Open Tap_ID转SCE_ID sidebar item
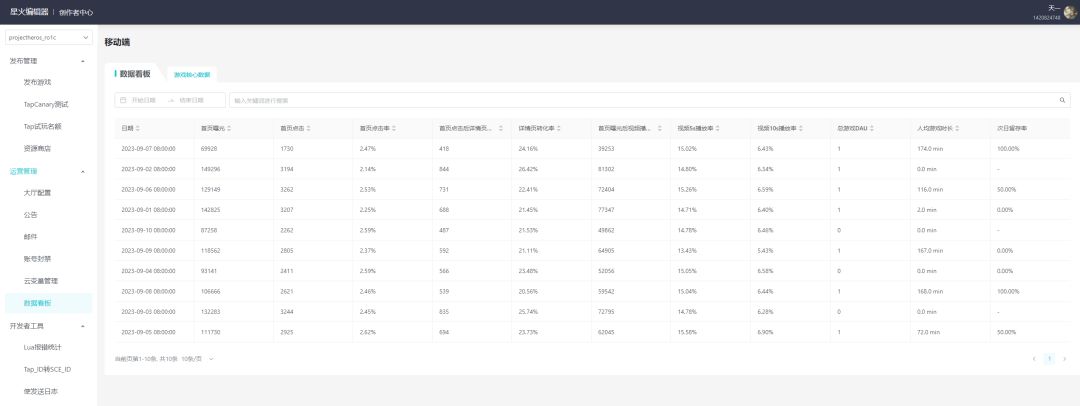 click(x=48, y=369)
